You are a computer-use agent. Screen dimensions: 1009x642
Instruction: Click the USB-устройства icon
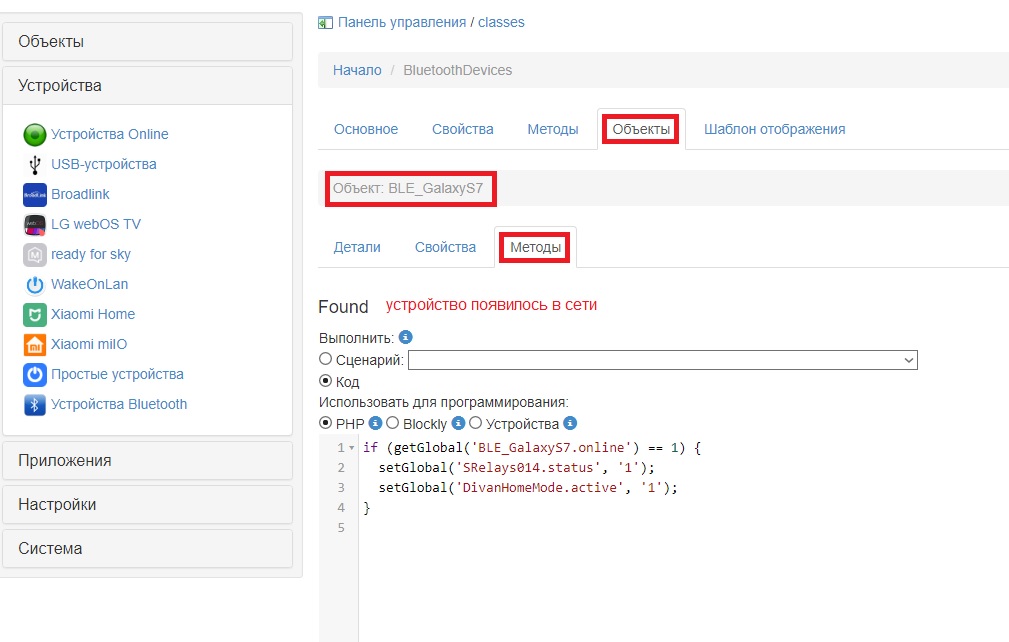pyautogui.click(x=35, y=165)
